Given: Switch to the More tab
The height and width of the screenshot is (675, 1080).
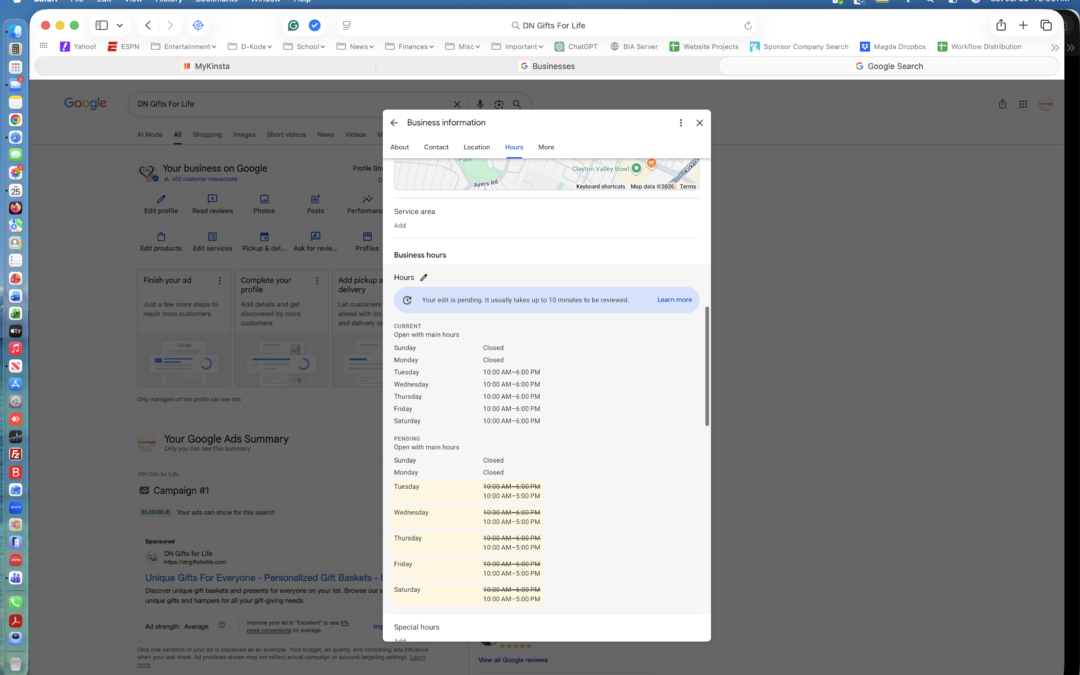Looking at the screenshot, I should (x=546, y=147).
